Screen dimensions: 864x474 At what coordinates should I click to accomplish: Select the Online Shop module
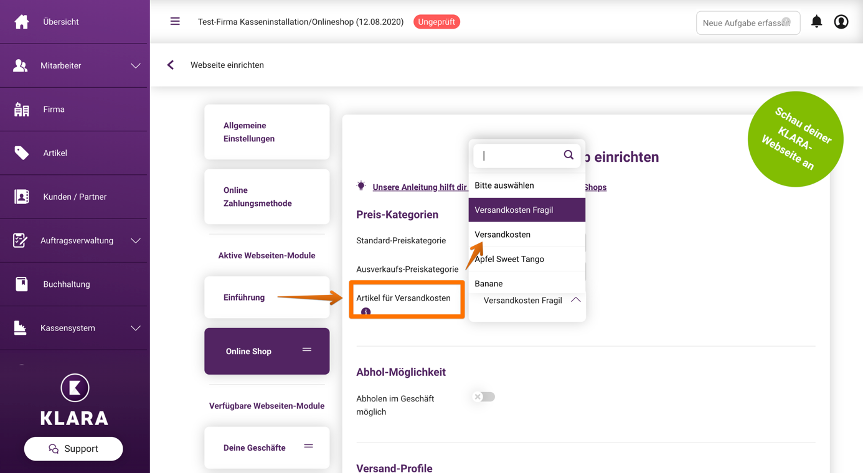267,351
